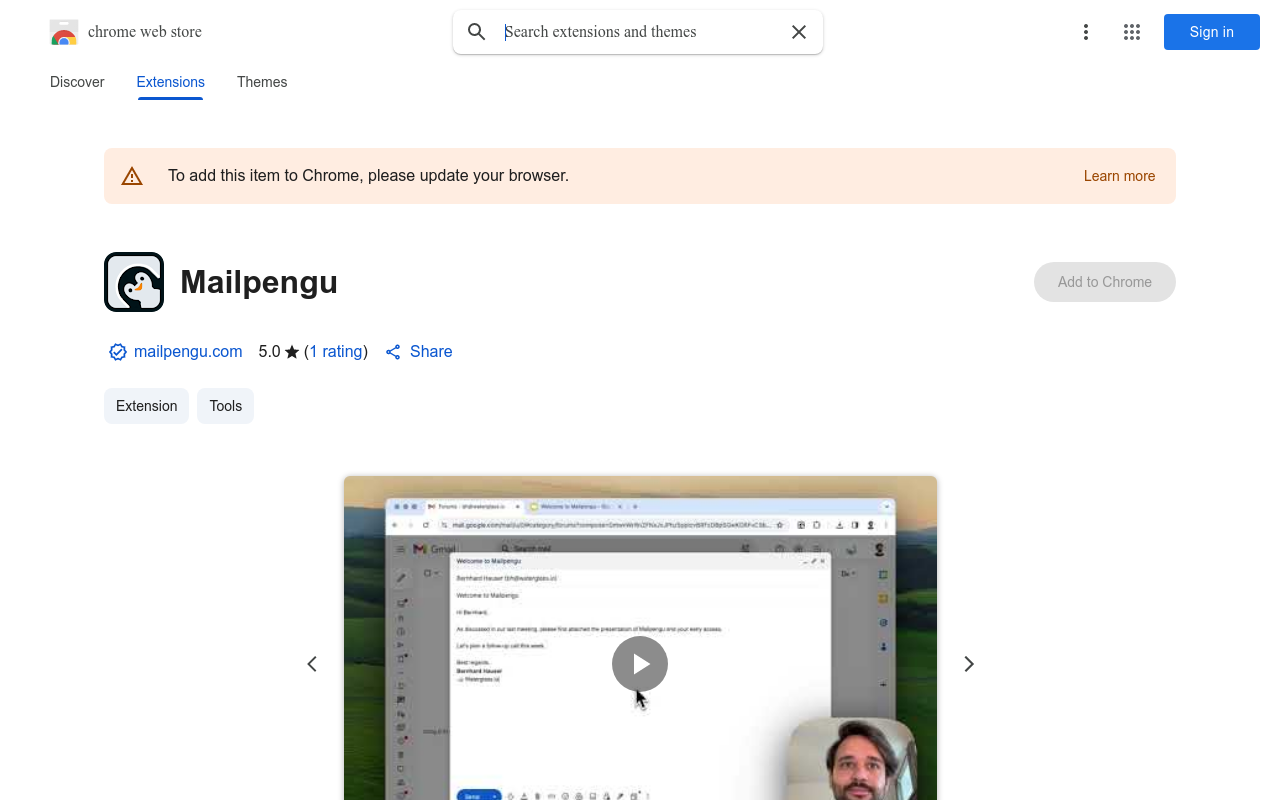
Task: Open the Google apps grid
Action: 1132,32
